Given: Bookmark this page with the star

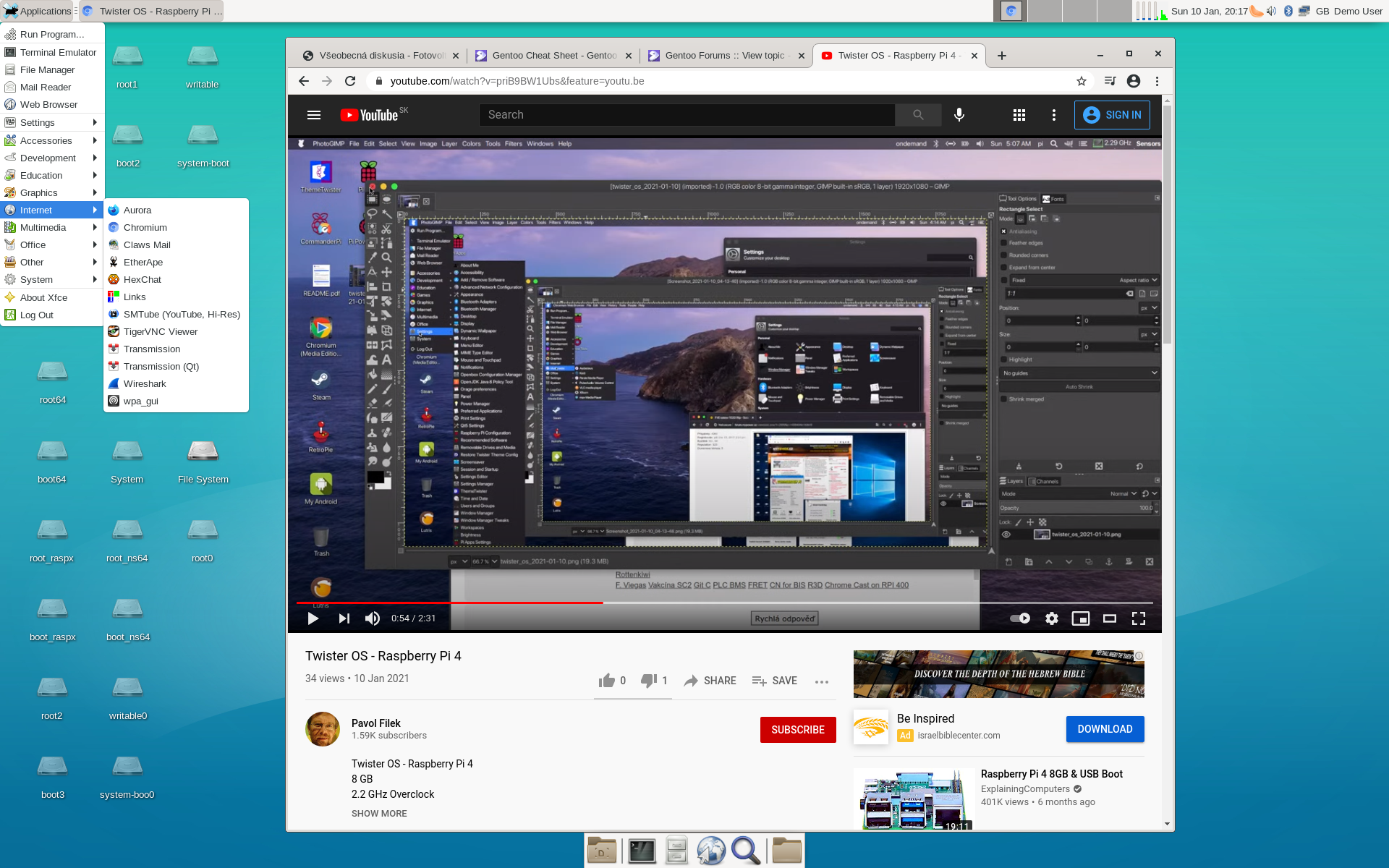Looking at the screenshot, I should coord(1081,81).
